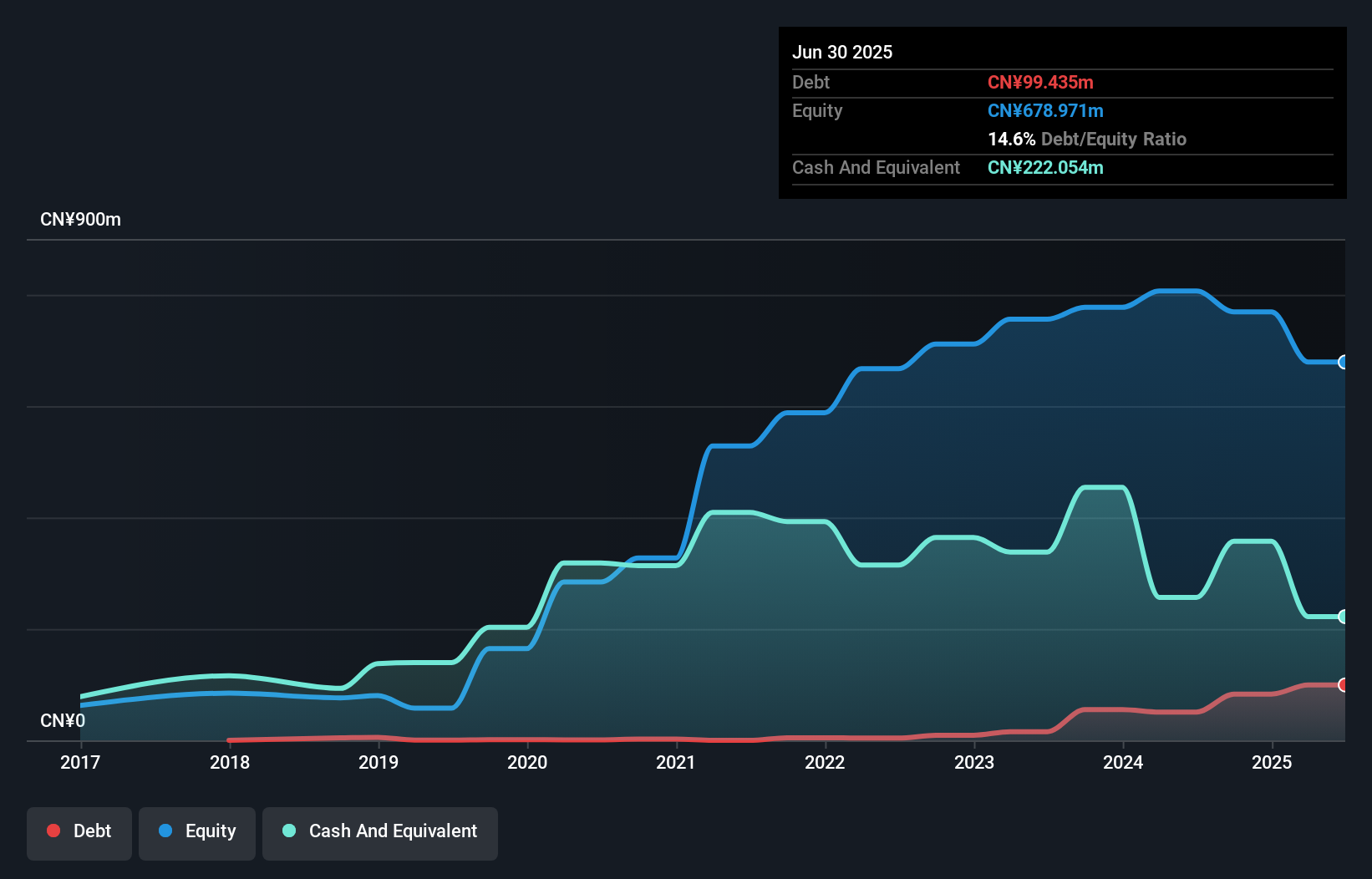Select the red Debt legend dot
The height and width of the screenshot is (879, 1372).
click(53, 831)
